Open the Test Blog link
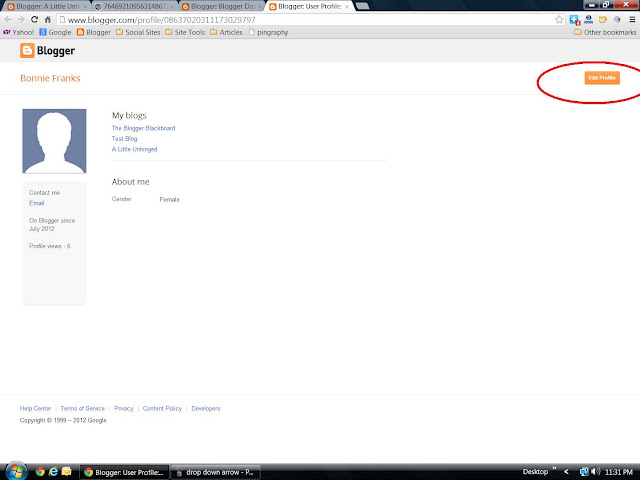The height and width of the screenshot is (480, 640). [124, 139]
